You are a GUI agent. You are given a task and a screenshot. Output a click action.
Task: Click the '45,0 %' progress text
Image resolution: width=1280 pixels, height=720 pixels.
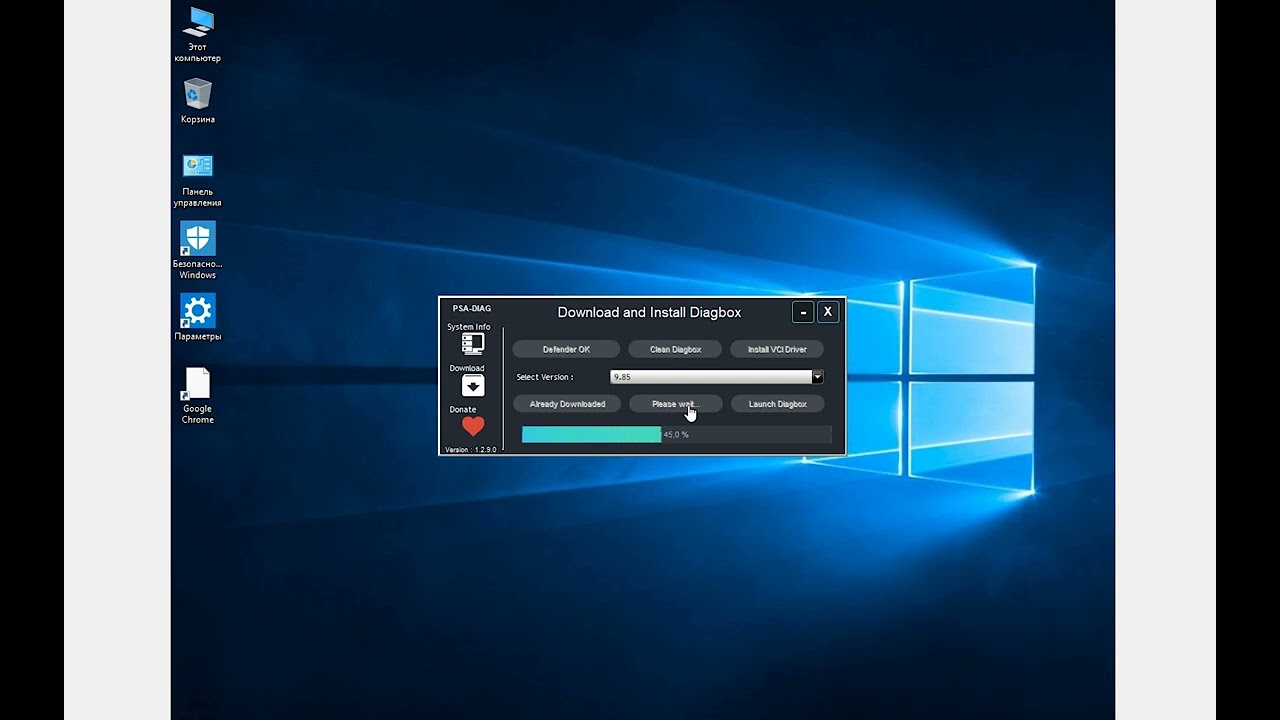pos(676,435)
